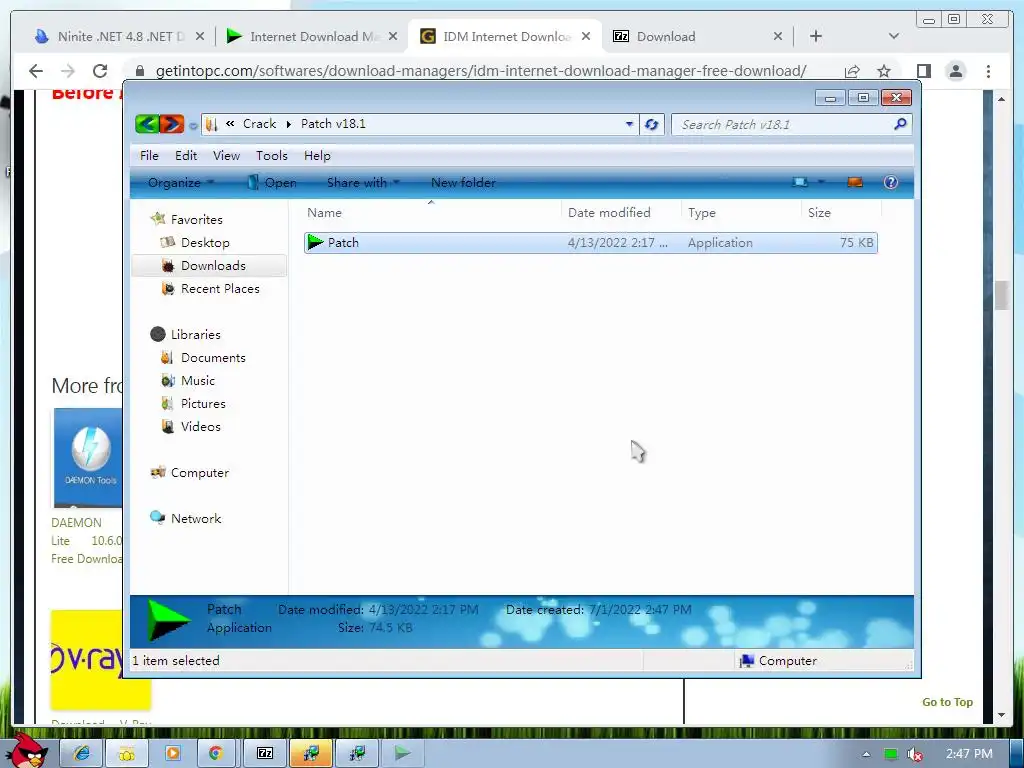Open the View menu
Viewport: 1024px width, 768px height.
coord(226,155)
